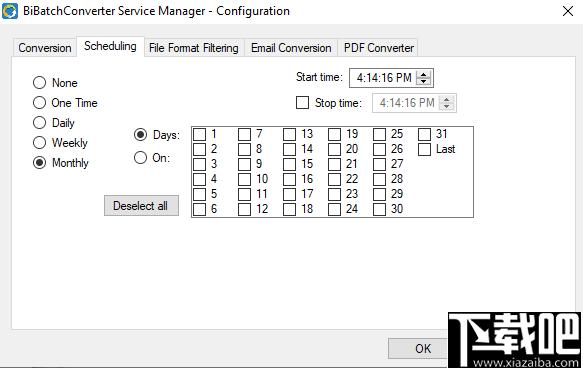
Task: Decrease Stop time with the down arrow
Action: pyautogui.click(x=447, y=107)
